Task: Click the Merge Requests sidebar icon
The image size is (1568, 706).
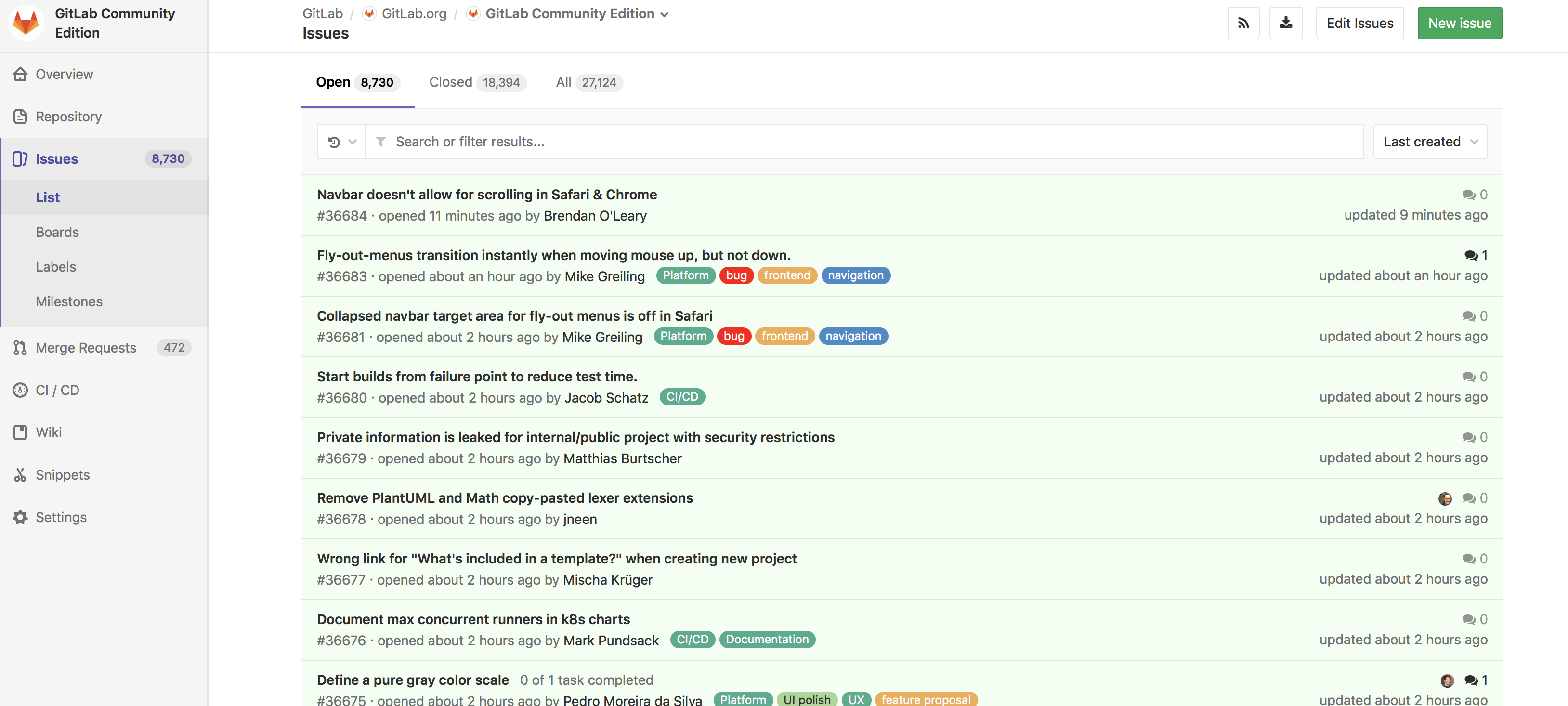Action: tap(20, 348)
